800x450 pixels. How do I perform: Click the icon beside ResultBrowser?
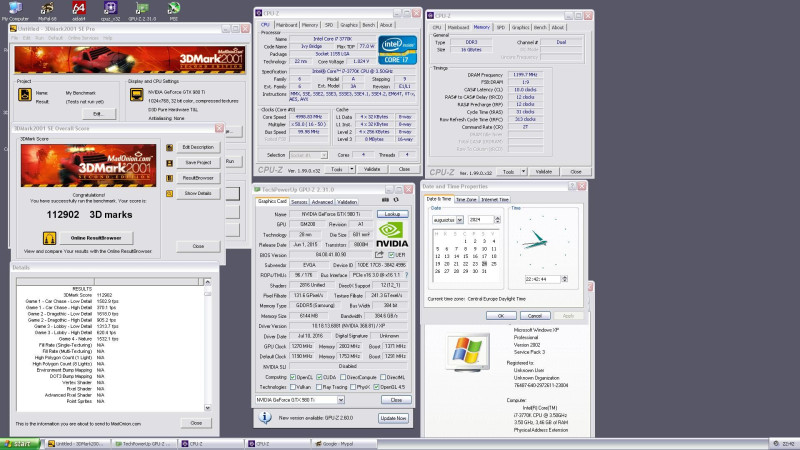pos(169,178)
